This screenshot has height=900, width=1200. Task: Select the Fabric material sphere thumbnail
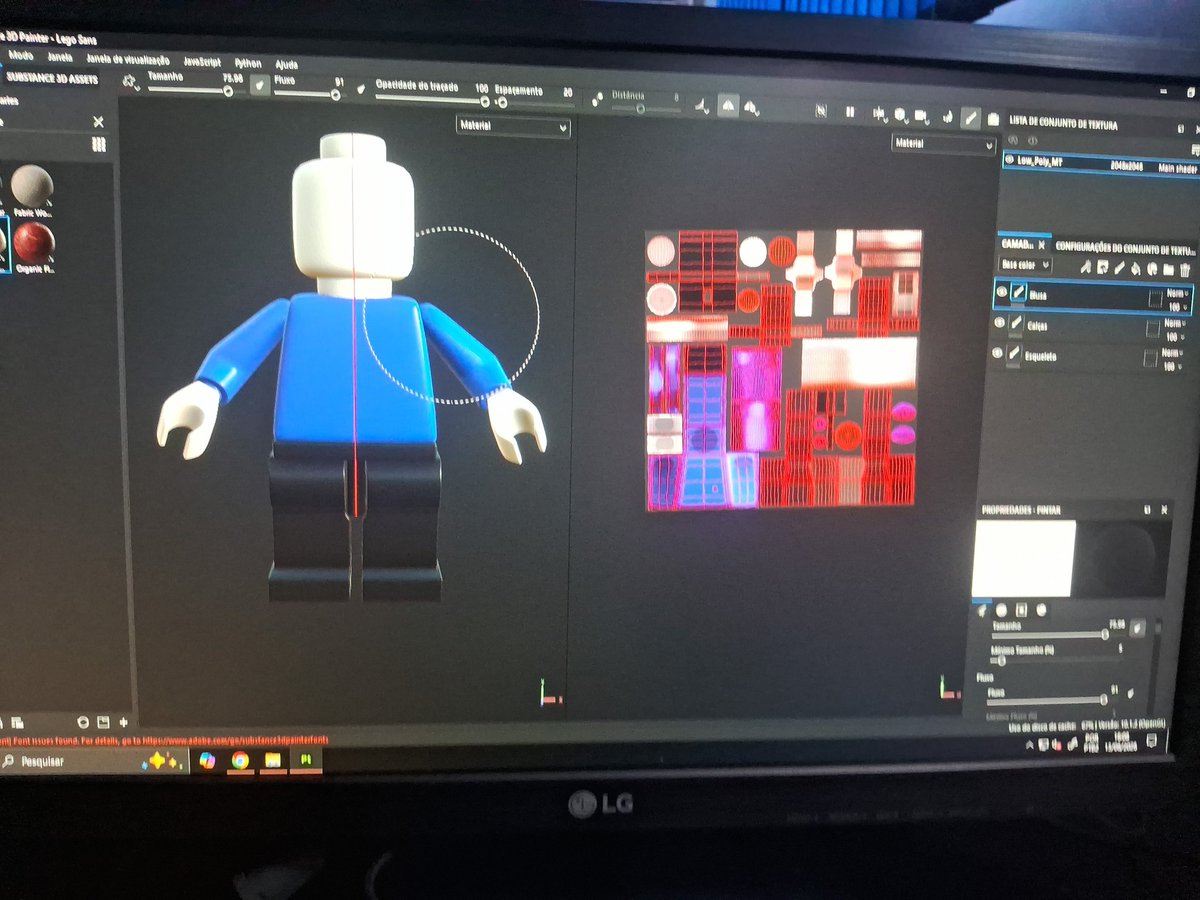click(x=33, y=186)
